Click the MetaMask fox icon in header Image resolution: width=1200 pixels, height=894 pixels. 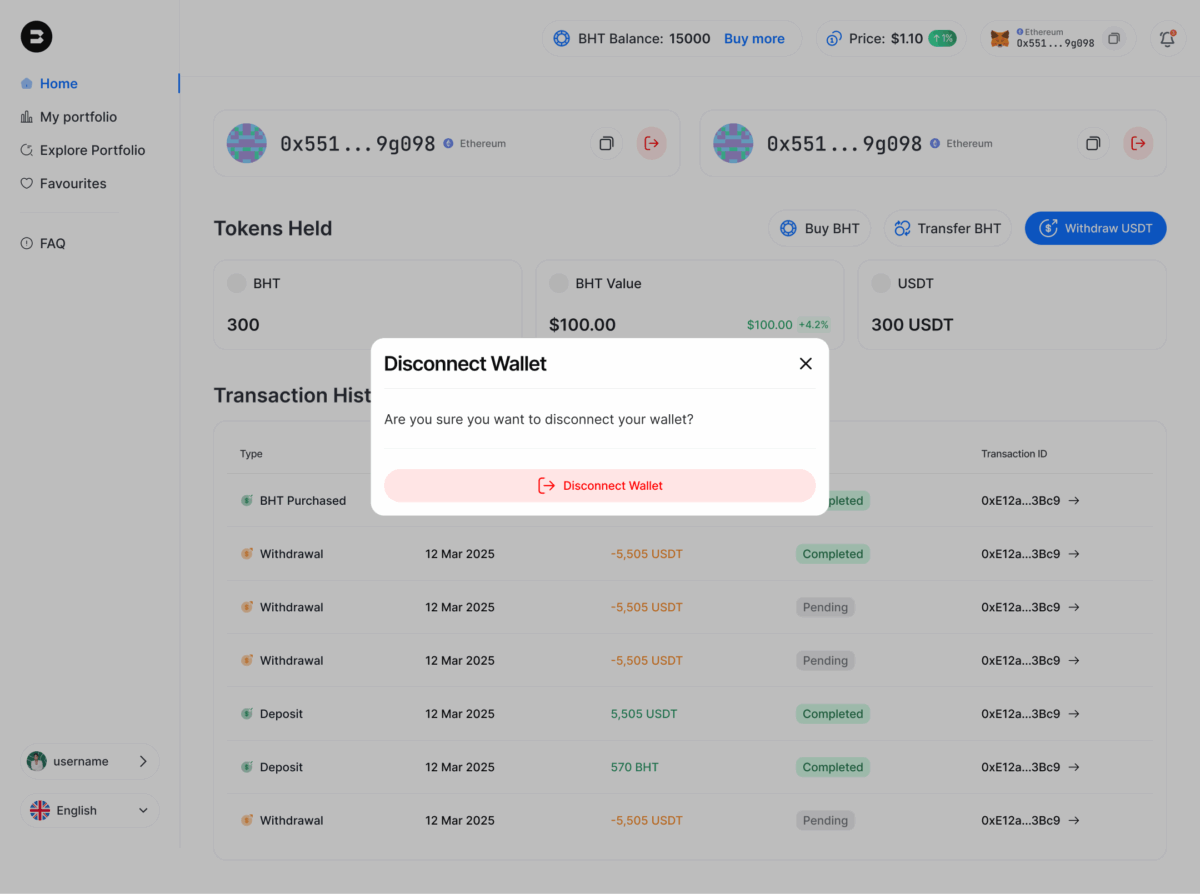(x=999, y=39)
